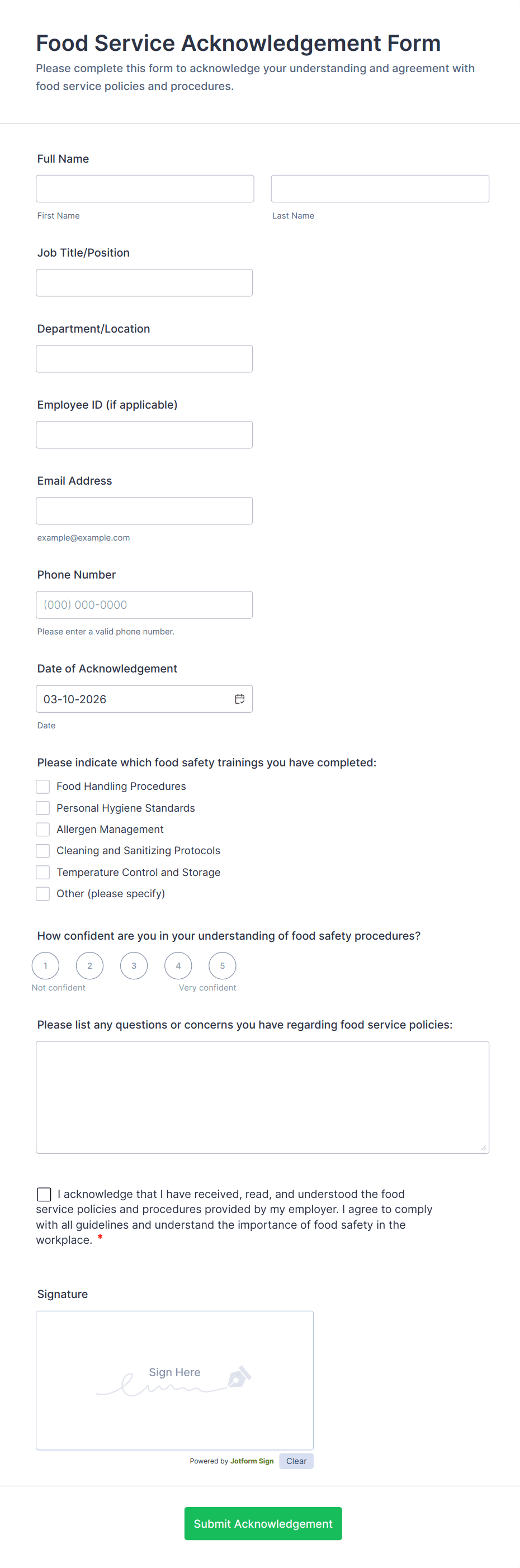
Task: Click the Employee ID input box
Action: coord(144,434)
